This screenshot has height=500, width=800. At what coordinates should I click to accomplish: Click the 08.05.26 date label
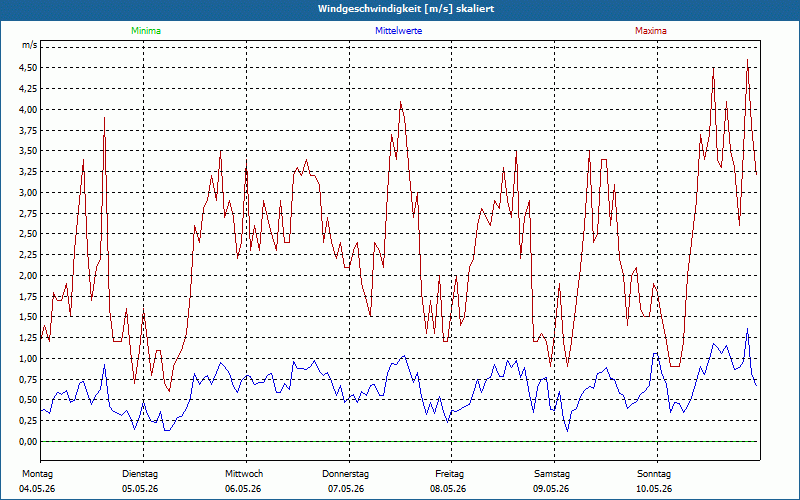click(x=448, y=489)
